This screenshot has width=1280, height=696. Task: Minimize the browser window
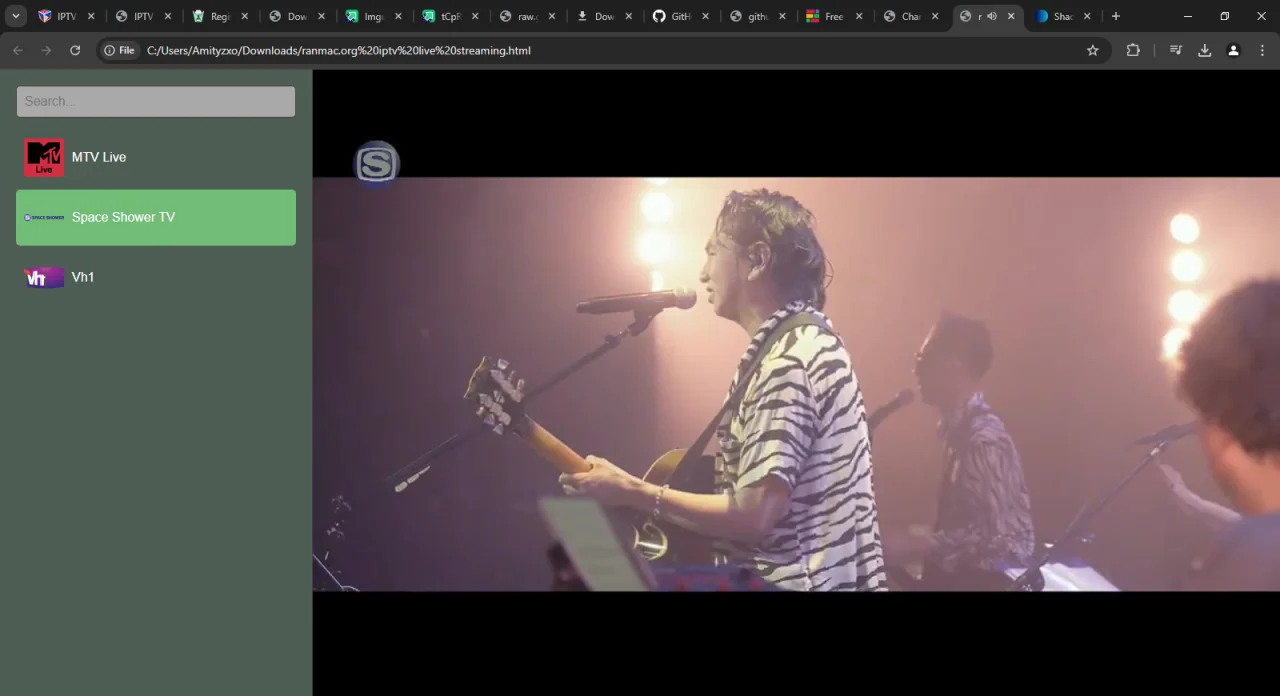pyautogui.click(x=1188, y=16)
